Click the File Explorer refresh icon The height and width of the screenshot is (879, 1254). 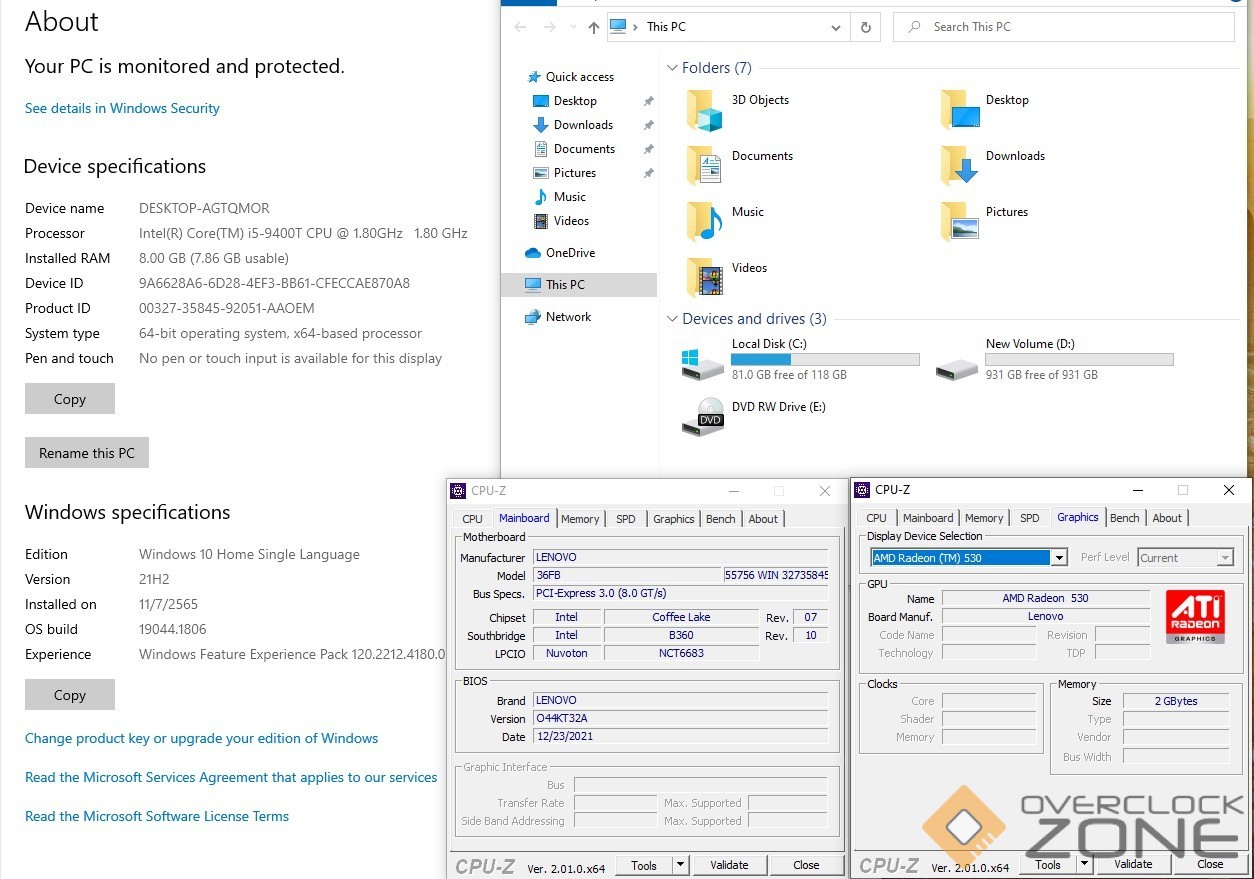(x=865, y=27)
